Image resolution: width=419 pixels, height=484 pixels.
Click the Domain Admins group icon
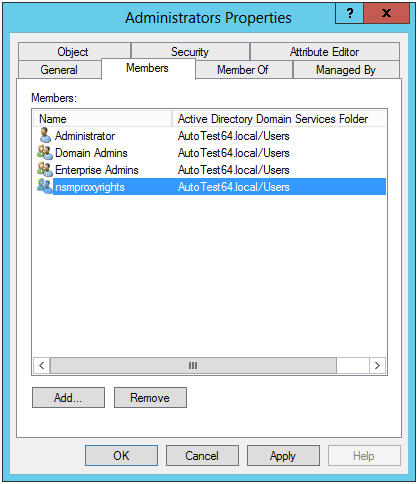click(45, 153)
